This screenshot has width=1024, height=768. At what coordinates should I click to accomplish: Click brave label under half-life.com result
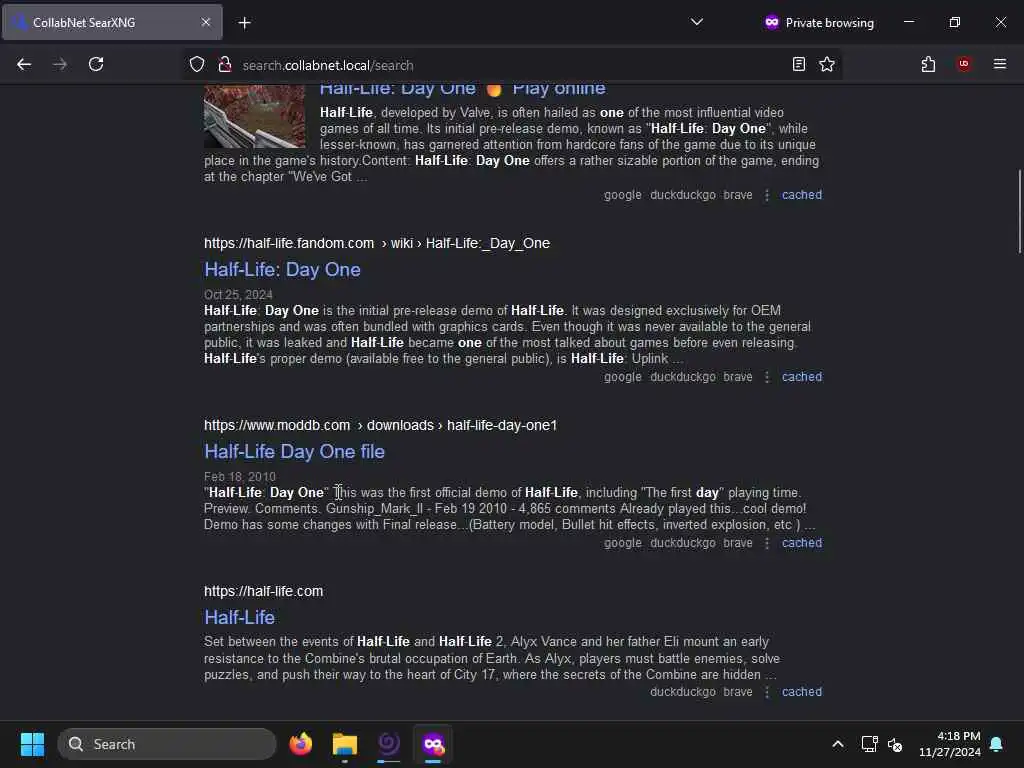tap(738, 692)
